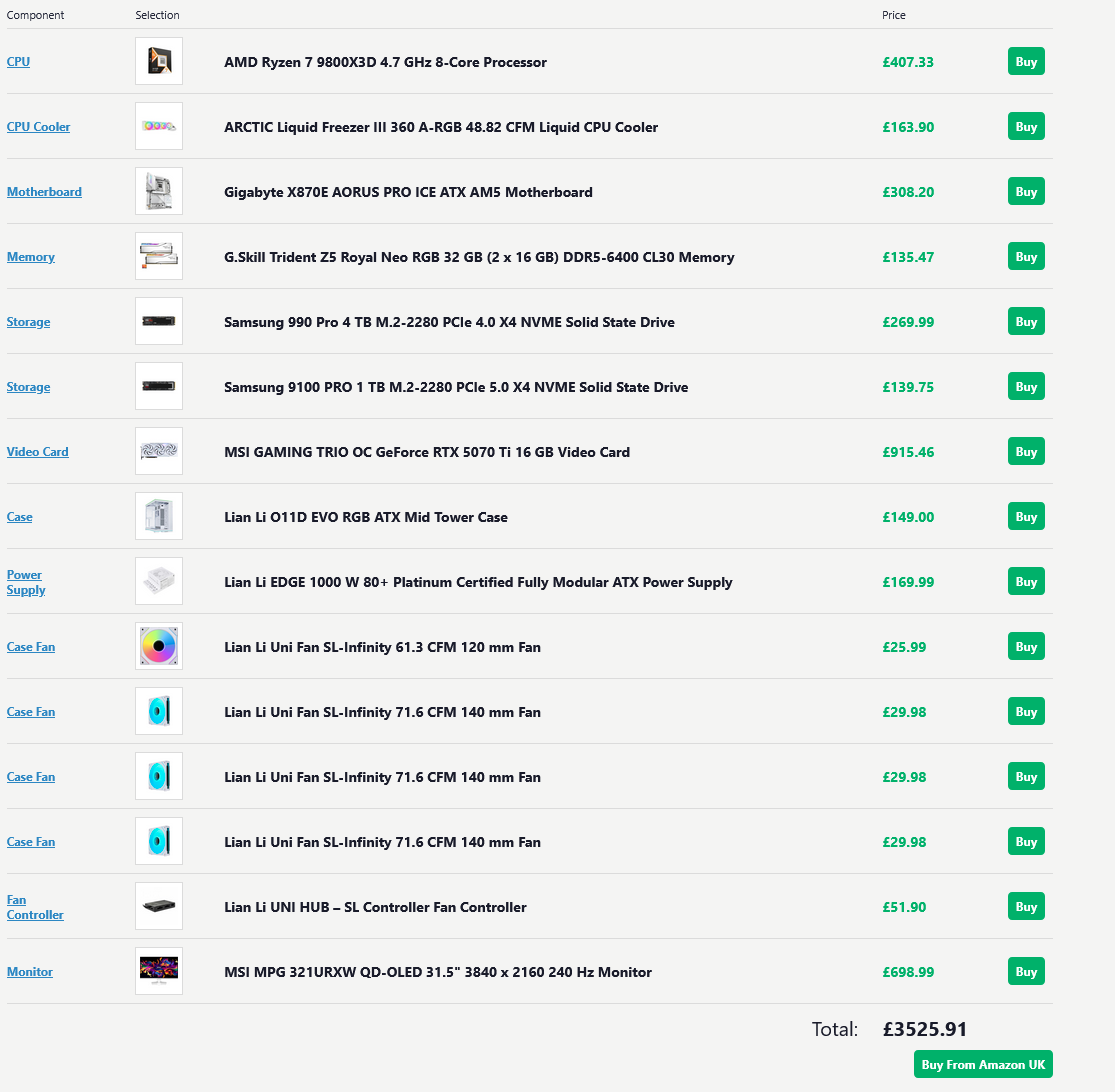Click the £698.99 monitor price
The height and width of the screenshot is (1092, 1115).
[x=908, y=973]
